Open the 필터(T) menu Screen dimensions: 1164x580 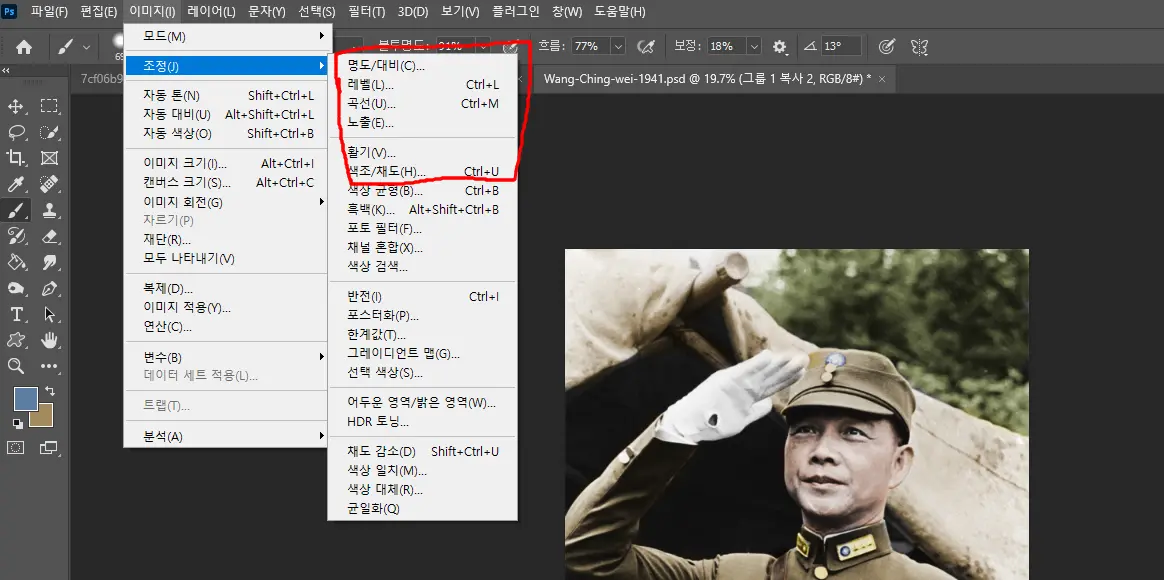367,12
